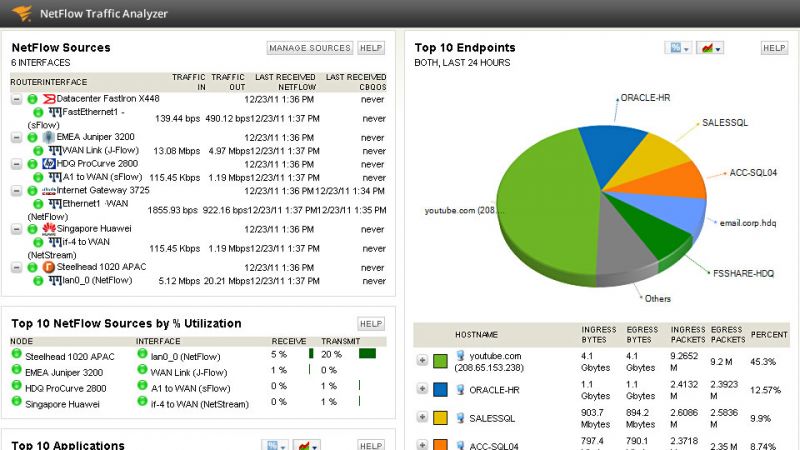Click the EMEA Juniper 3200 vendor icon
This screenshot has height=450, width=800.
[x=48, y=137]
